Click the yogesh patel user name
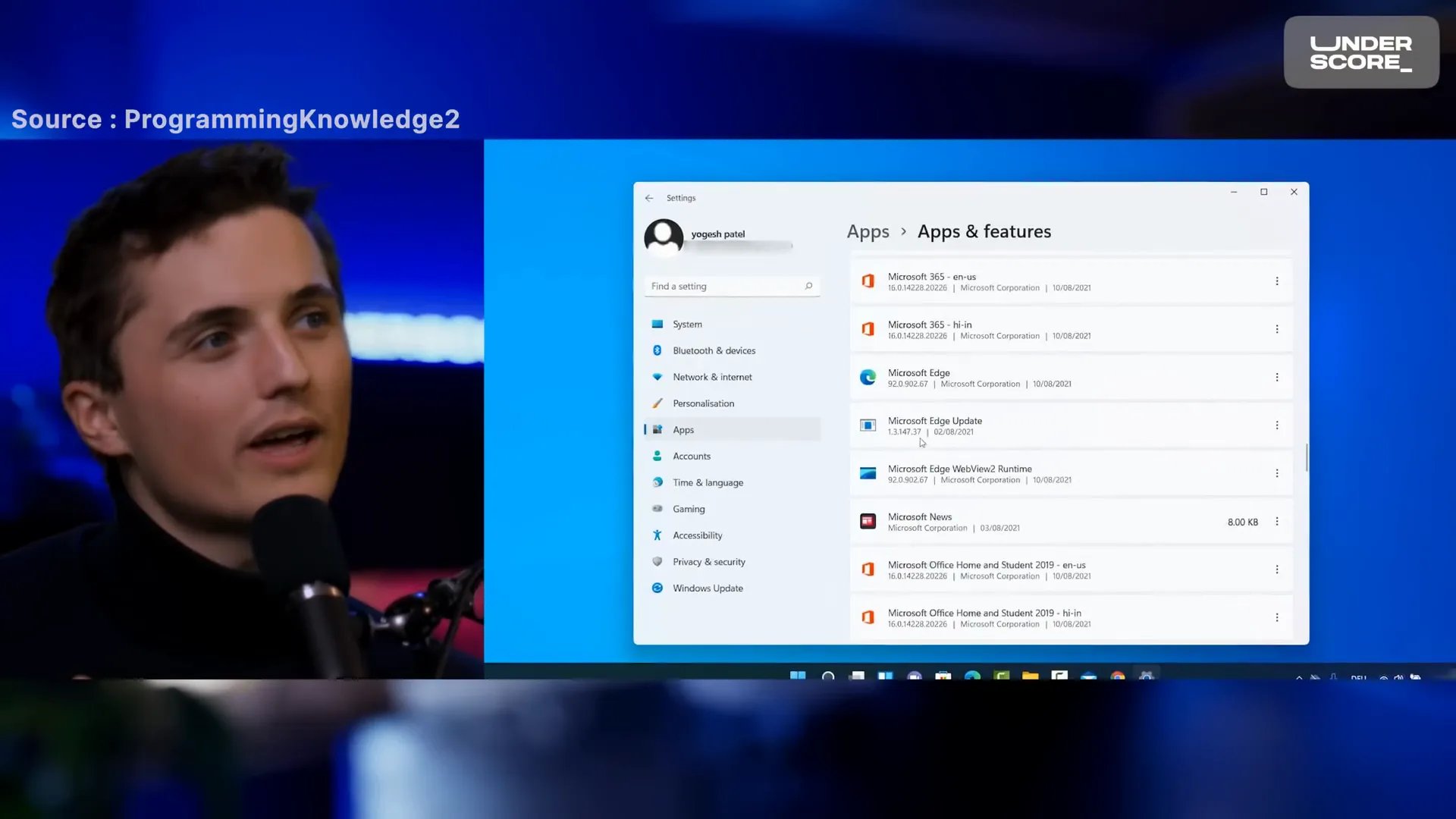 [x=717, y=234]
